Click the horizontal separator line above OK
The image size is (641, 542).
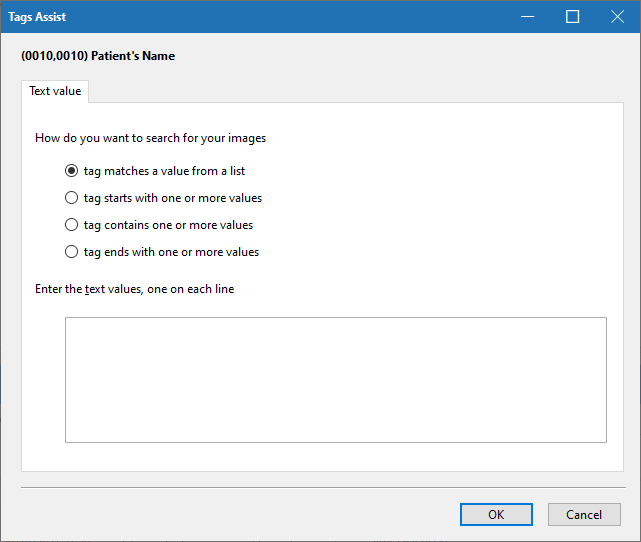point(320,487)
